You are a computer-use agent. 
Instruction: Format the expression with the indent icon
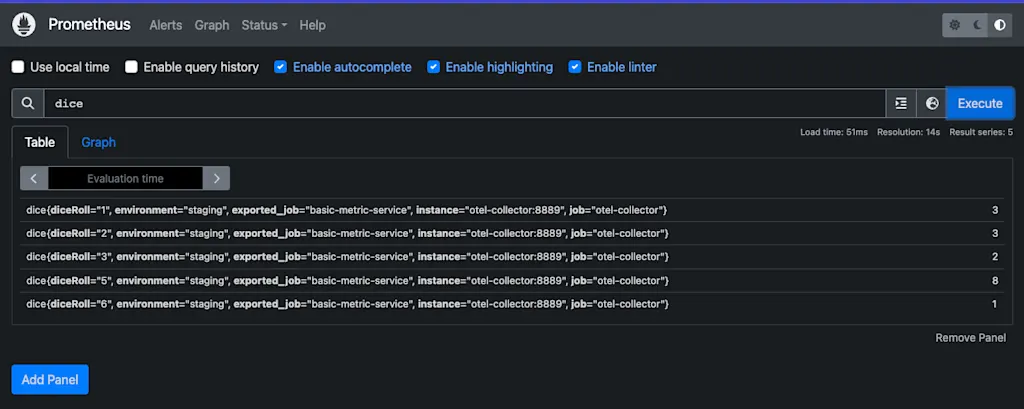pos(901,103)
